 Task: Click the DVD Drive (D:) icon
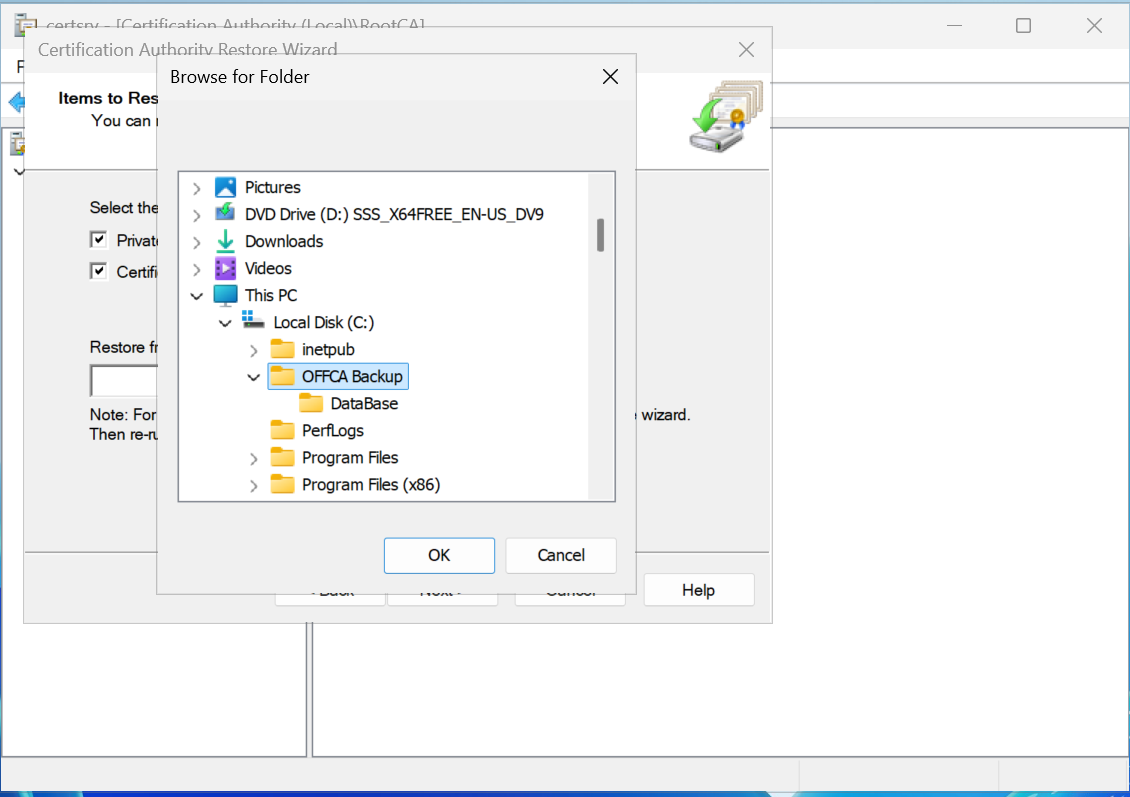226,214
